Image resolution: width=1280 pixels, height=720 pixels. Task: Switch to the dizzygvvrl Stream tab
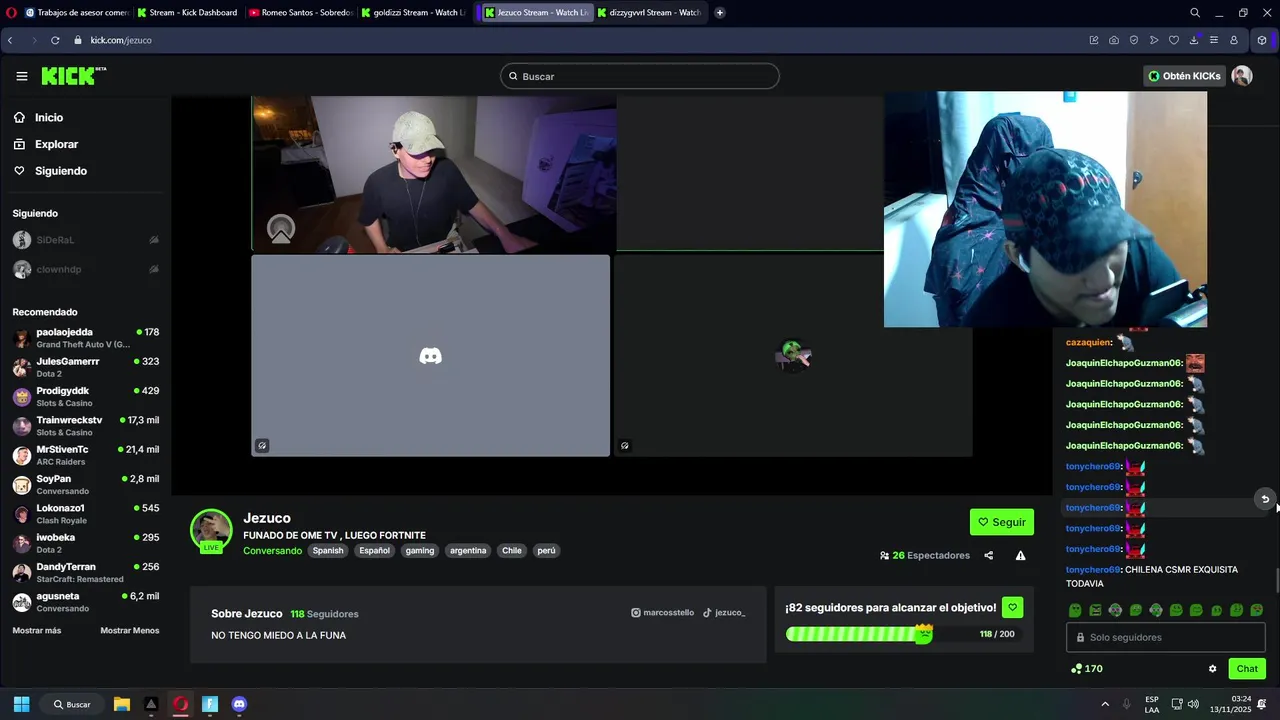pyautogui.click(x=650, y=13)
